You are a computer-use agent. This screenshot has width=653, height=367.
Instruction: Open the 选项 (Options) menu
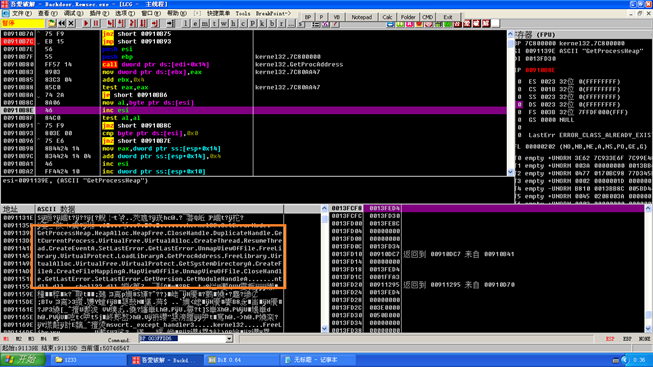(x=125, y=13)
